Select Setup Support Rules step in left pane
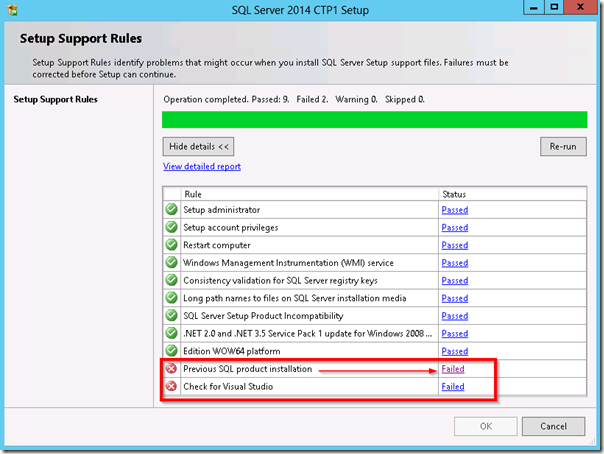This screenshot has width=604, height=454. pos(55,99)
